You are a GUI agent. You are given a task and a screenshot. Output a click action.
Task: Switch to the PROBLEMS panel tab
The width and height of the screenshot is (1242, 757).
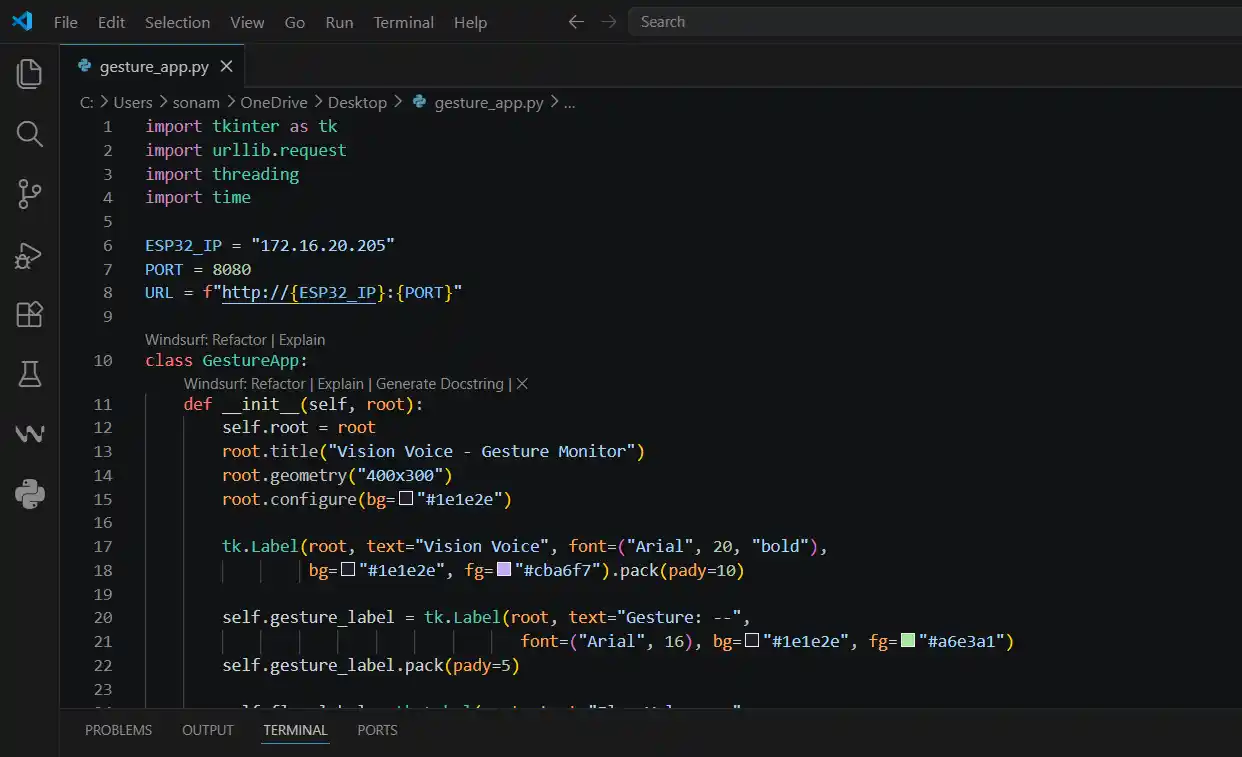(x=118, y=730)
